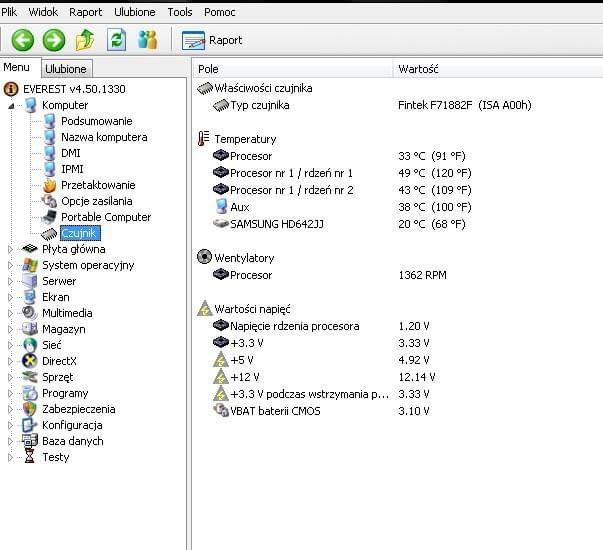Click the Zabezpieczenia shield icon
Image resolution: width=603 pixels, height=550 pixels.
(30, 409)
